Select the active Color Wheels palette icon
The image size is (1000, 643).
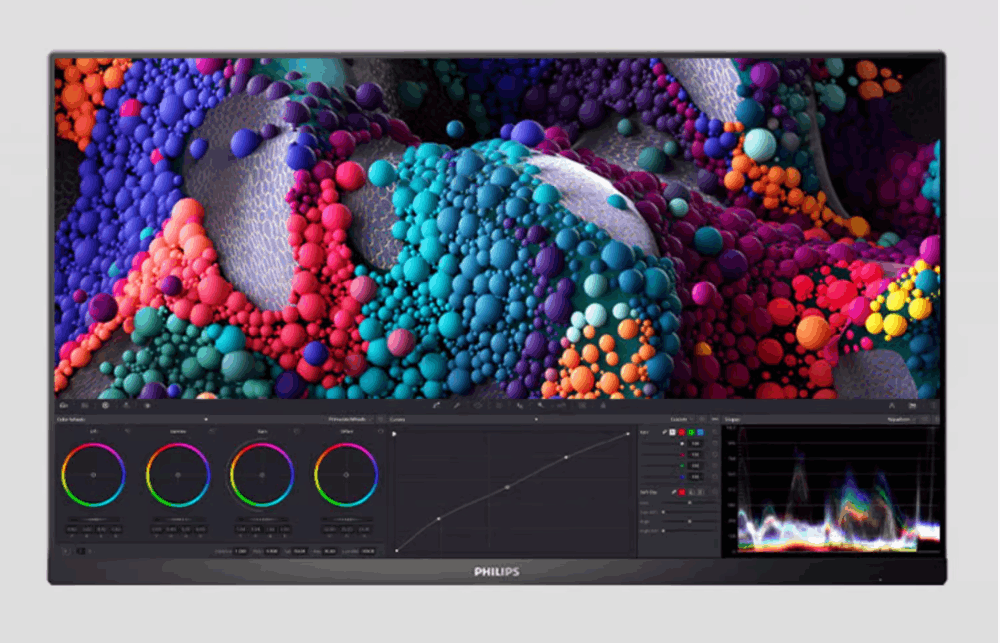click(x=106, y=405)
